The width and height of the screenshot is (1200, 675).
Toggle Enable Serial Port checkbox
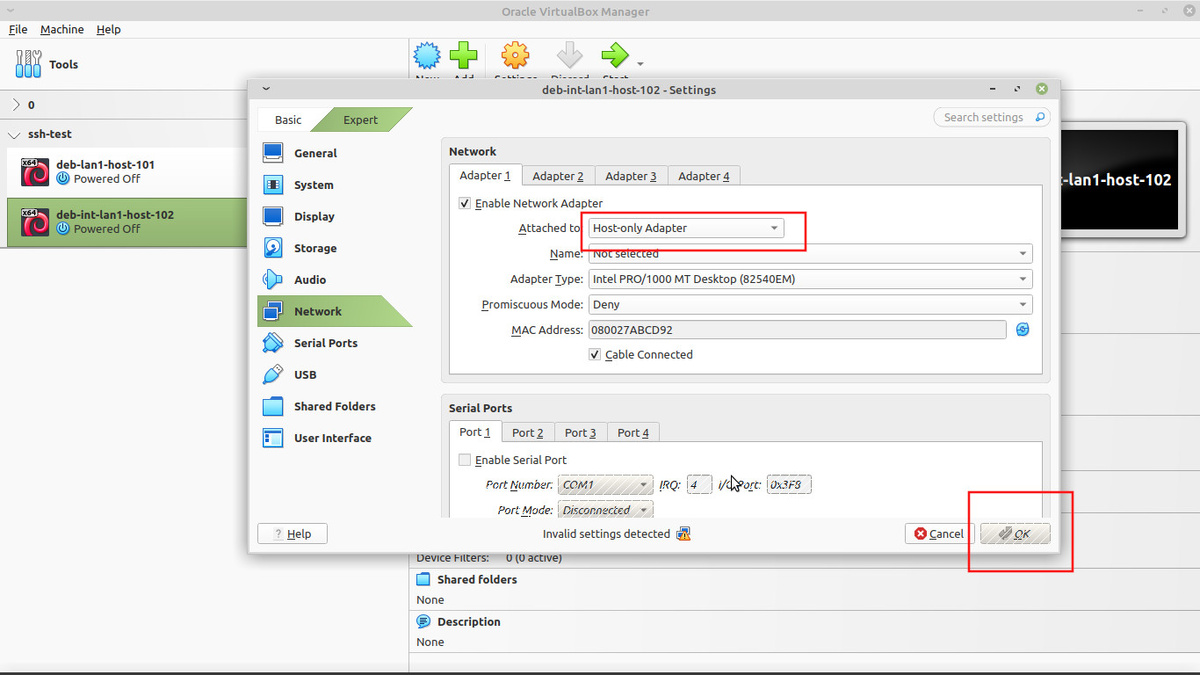point(464,460)
